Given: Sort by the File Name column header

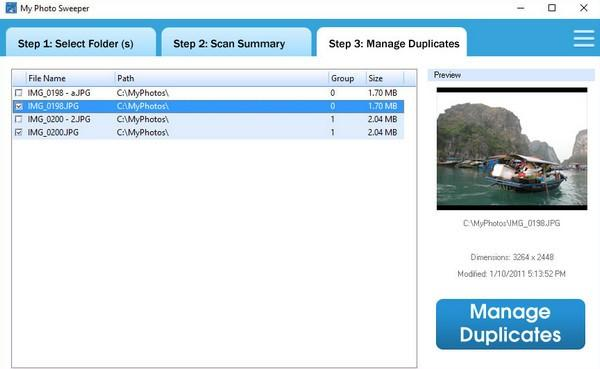Looking at the screenshot, I should pos(70,78).
